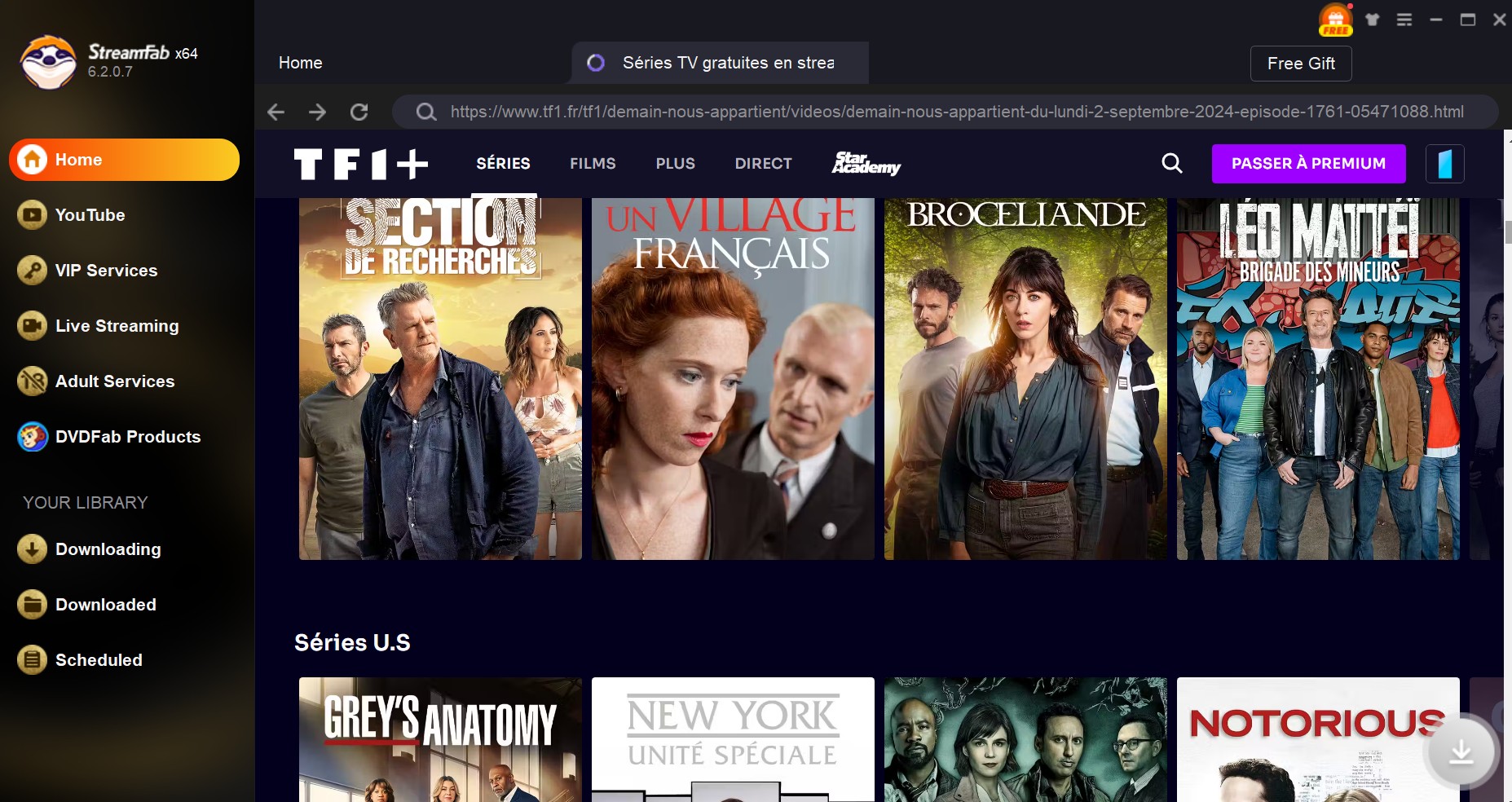Click the Séries U.S heading
The image size is (1512, 802).
point(352,643)
